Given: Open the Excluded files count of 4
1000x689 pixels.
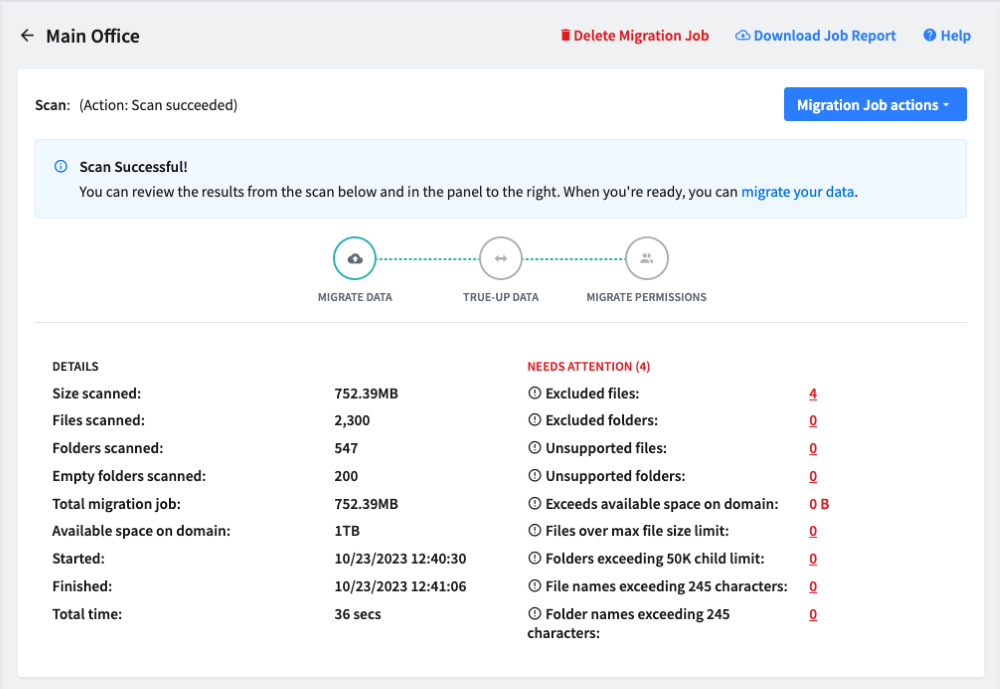Looking at the screenshot, I should pyautogui.click(x=813, y=394).
